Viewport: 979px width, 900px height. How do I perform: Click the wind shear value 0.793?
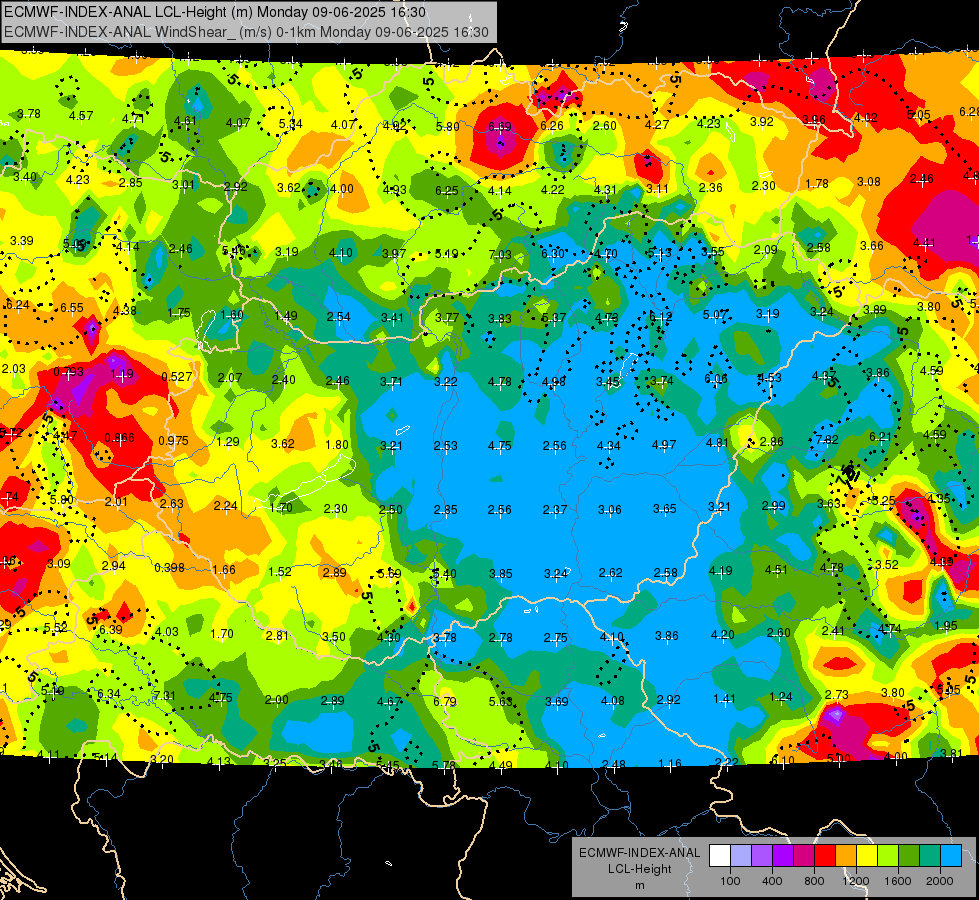click(68, 372)
